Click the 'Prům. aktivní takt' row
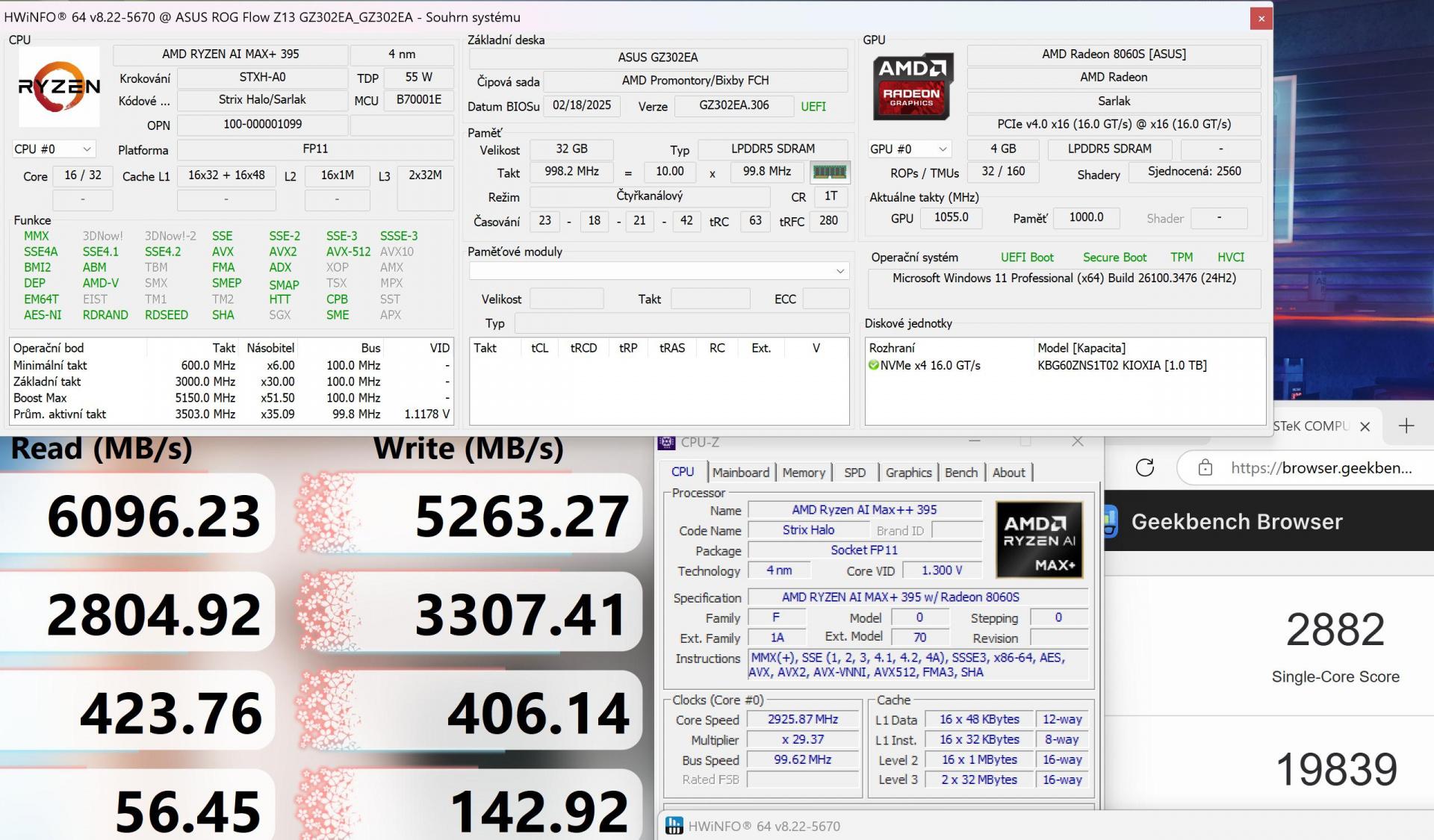Screen dimensions: 1434x840 (x=231, y=414)
